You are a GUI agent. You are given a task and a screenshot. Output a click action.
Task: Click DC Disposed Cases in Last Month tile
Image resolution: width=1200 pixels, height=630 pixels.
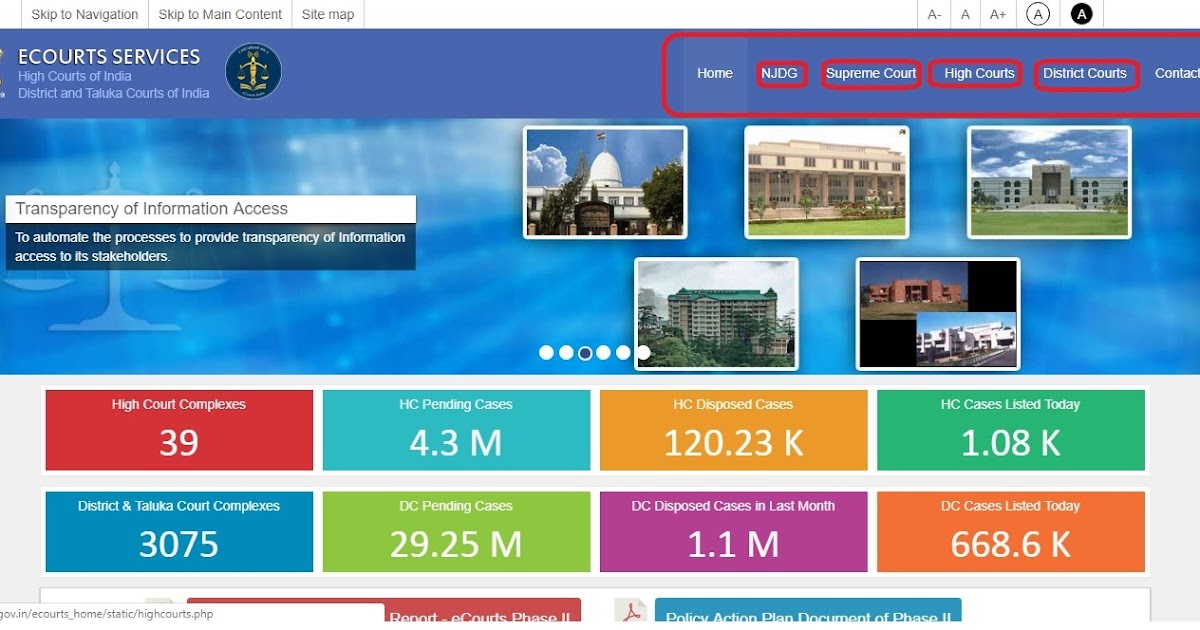[733, 532]
